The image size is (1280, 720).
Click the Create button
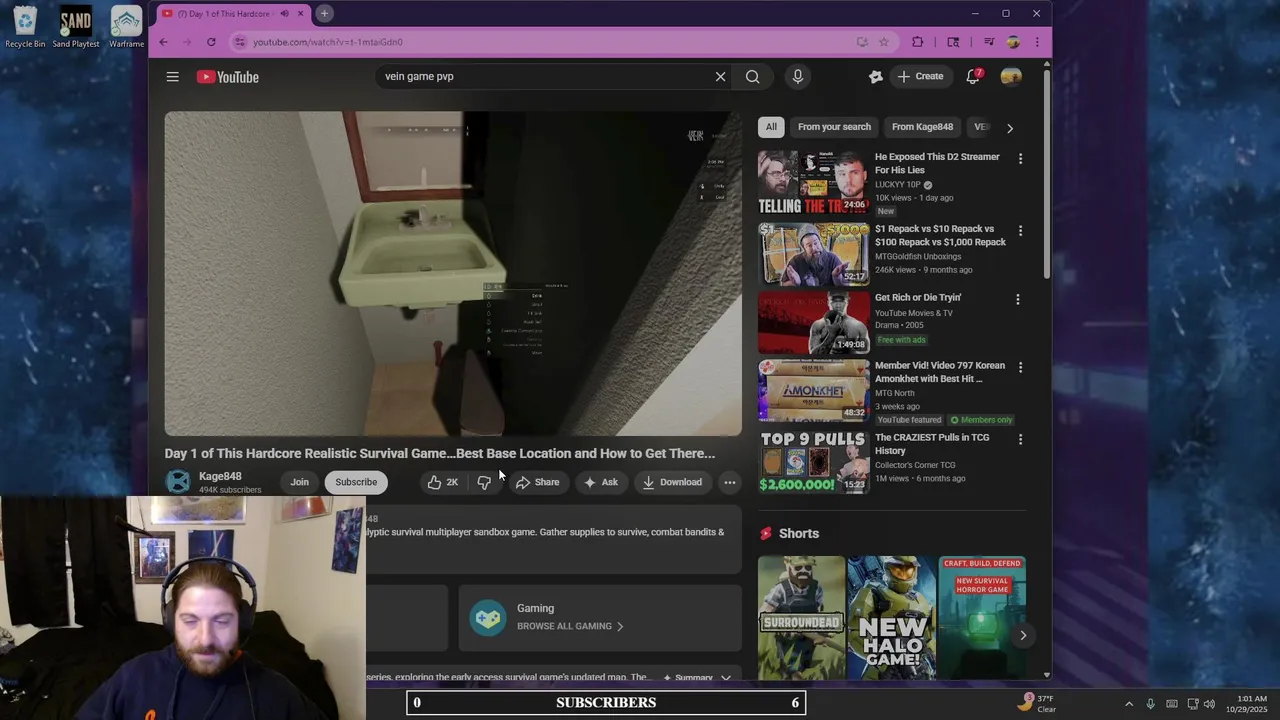(921, 77)
